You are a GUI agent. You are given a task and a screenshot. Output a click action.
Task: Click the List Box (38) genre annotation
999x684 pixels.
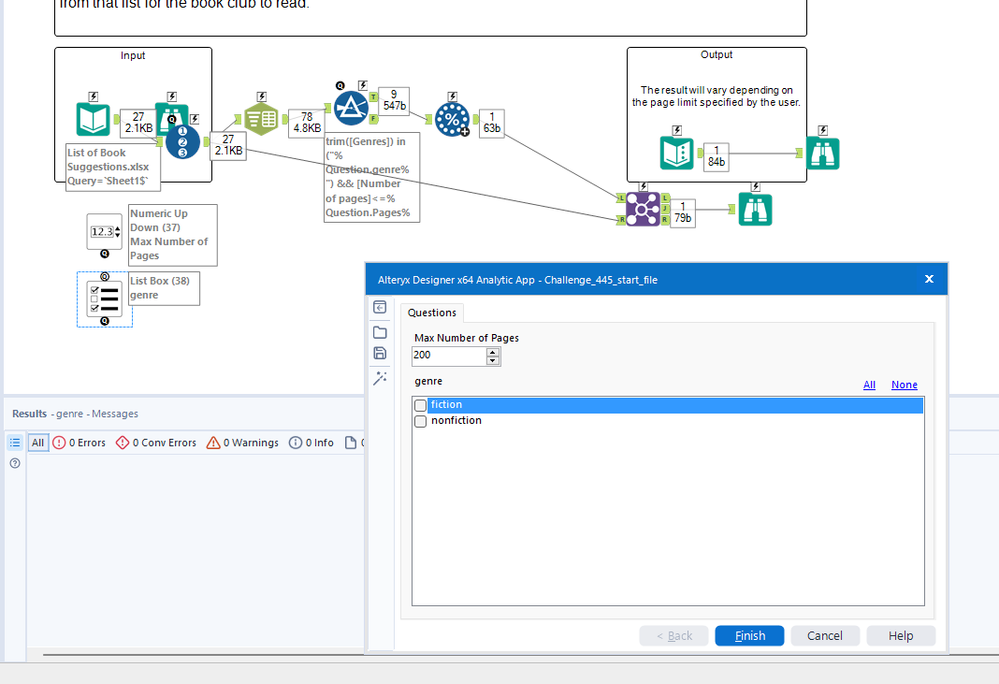(164, 288)
